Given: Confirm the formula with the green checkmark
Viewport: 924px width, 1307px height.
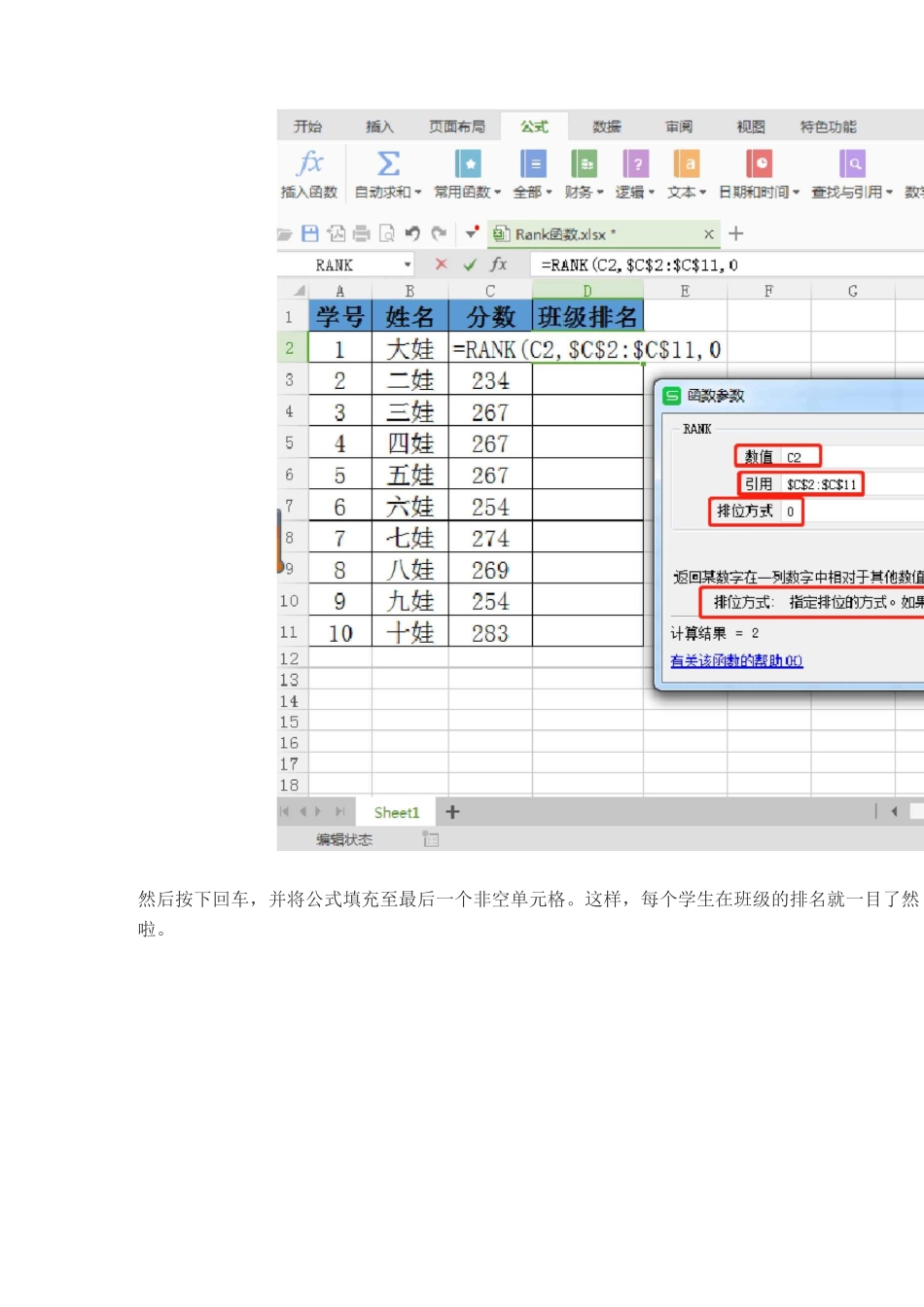Looking at the screenshot, I should (470, 265).
